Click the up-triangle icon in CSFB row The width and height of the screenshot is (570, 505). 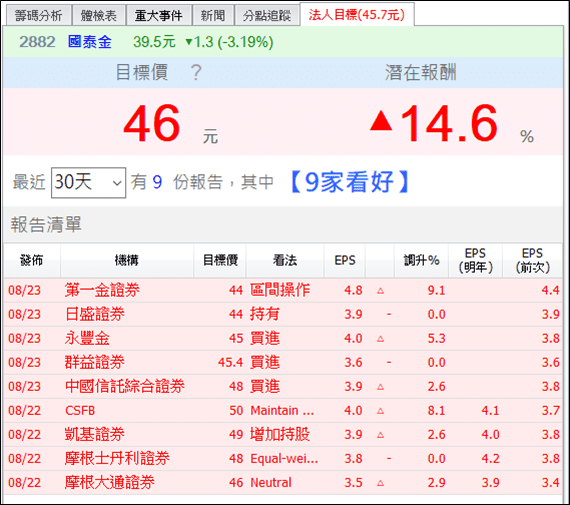coord(381,411)
